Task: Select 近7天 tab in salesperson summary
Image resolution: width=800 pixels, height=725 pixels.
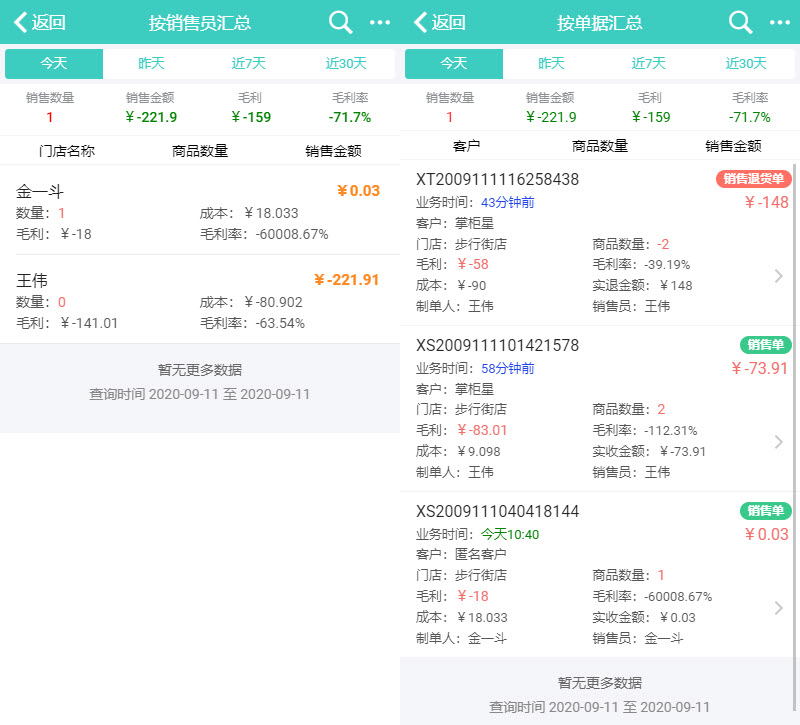Action: click(x=249, y=63)
